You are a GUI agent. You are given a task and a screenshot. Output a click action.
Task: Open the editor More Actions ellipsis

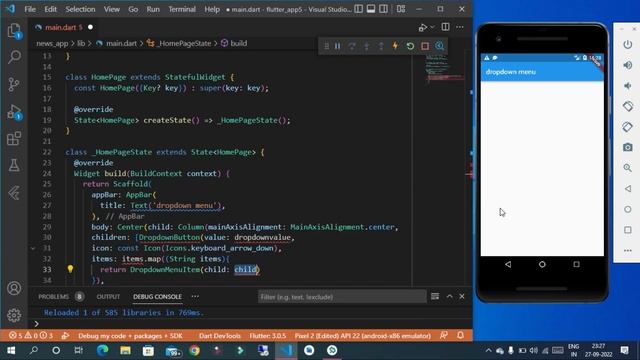click(x=460, y=27)
